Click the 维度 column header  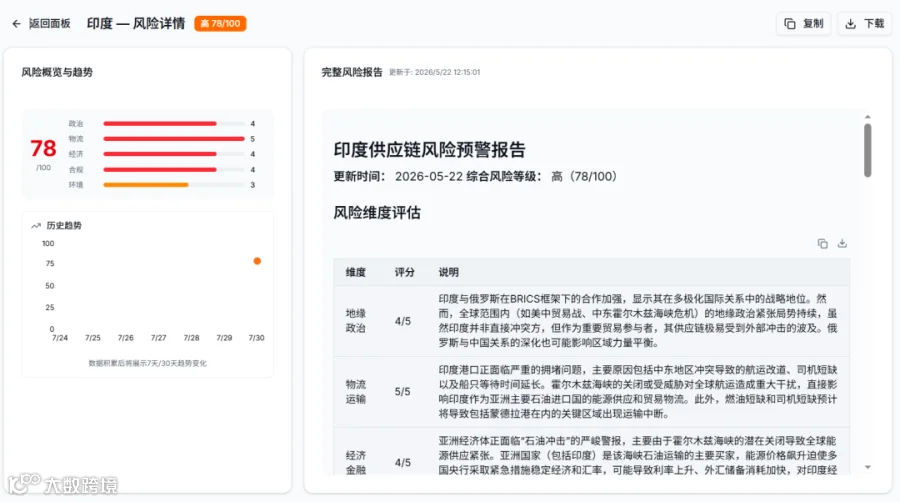[356, 273]
